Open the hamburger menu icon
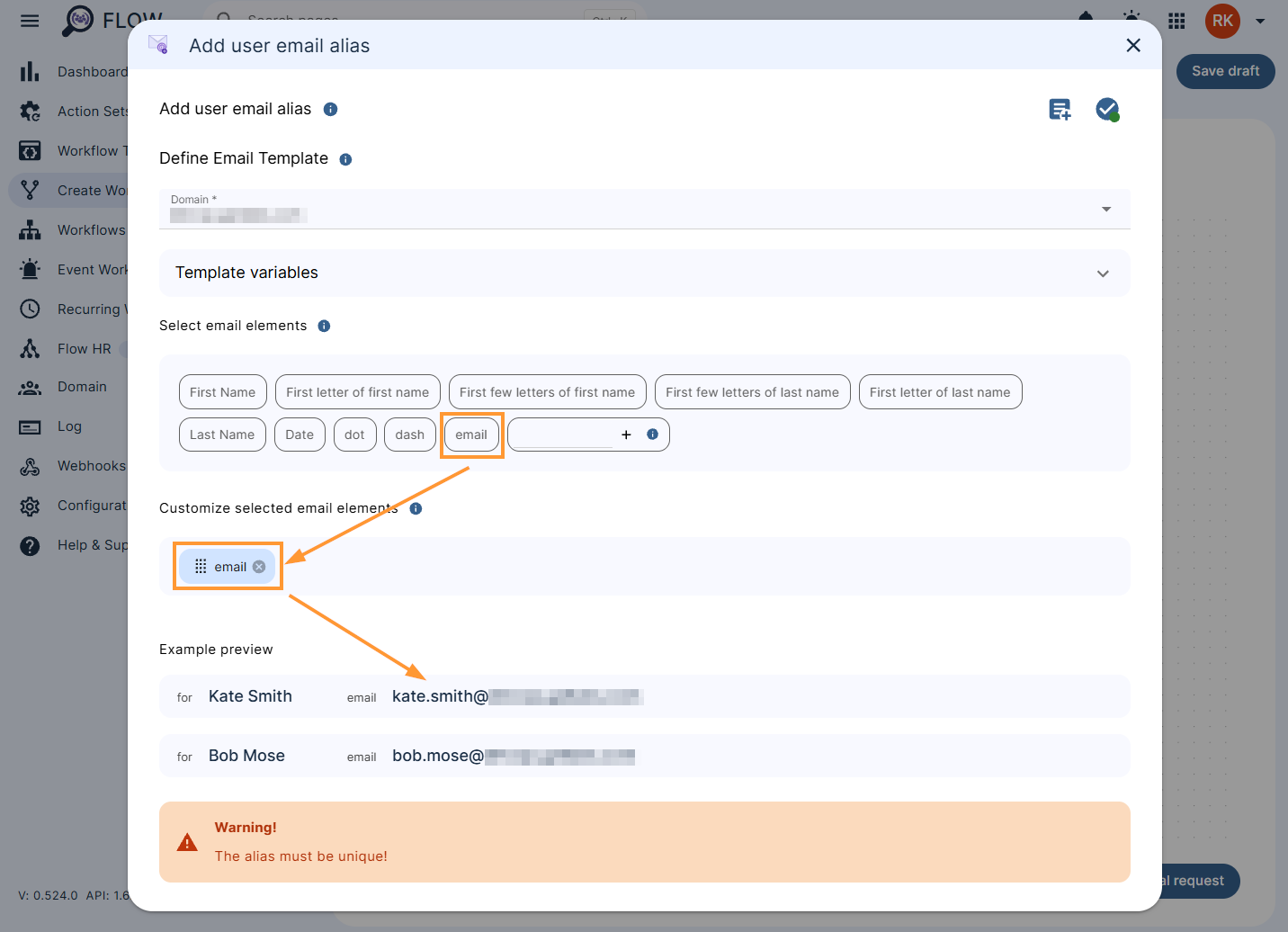The image size is (1288, 932). (30, 21)
